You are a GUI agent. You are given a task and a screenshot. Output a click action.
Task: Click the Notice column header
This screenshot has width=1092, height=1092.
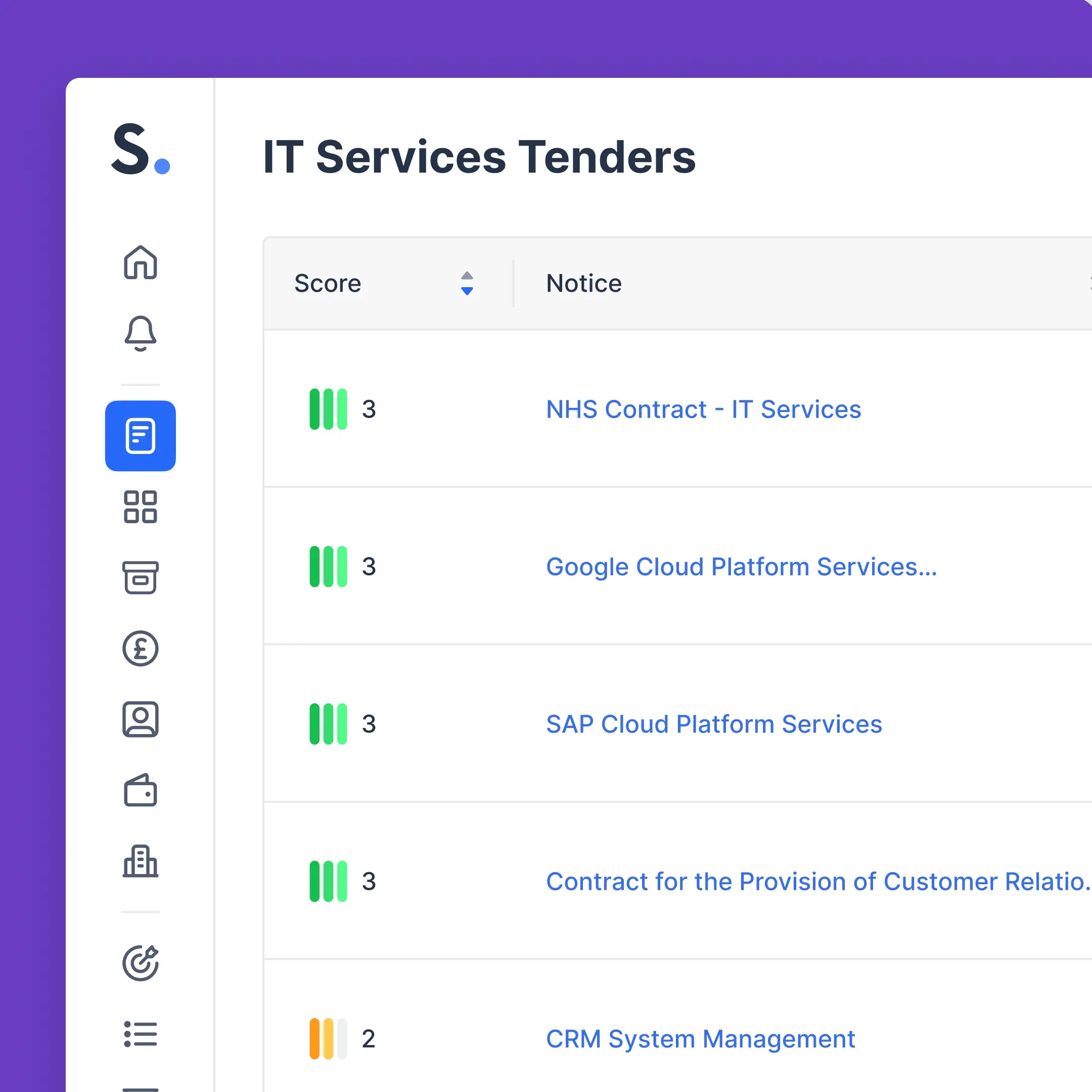pyautogui.click(x=584, y=283)
